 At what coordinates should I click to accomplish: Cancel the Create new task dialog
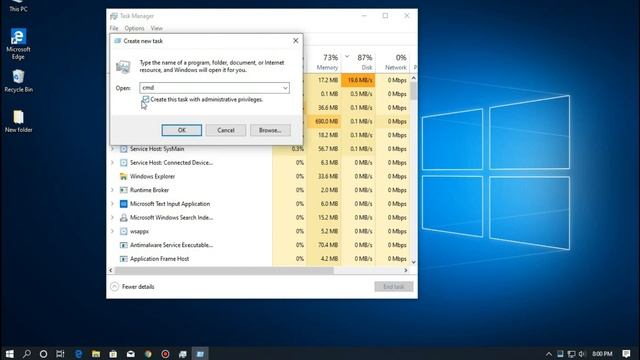pos(226,130)
